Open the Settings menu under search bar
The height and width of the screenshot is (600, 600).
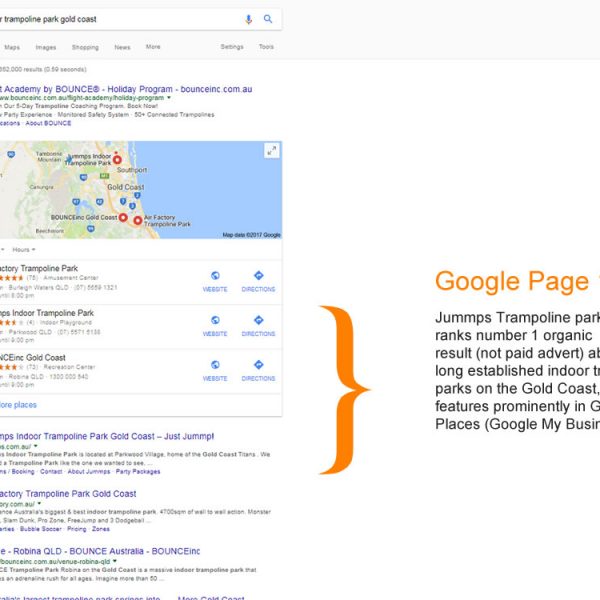click(232, 47)
